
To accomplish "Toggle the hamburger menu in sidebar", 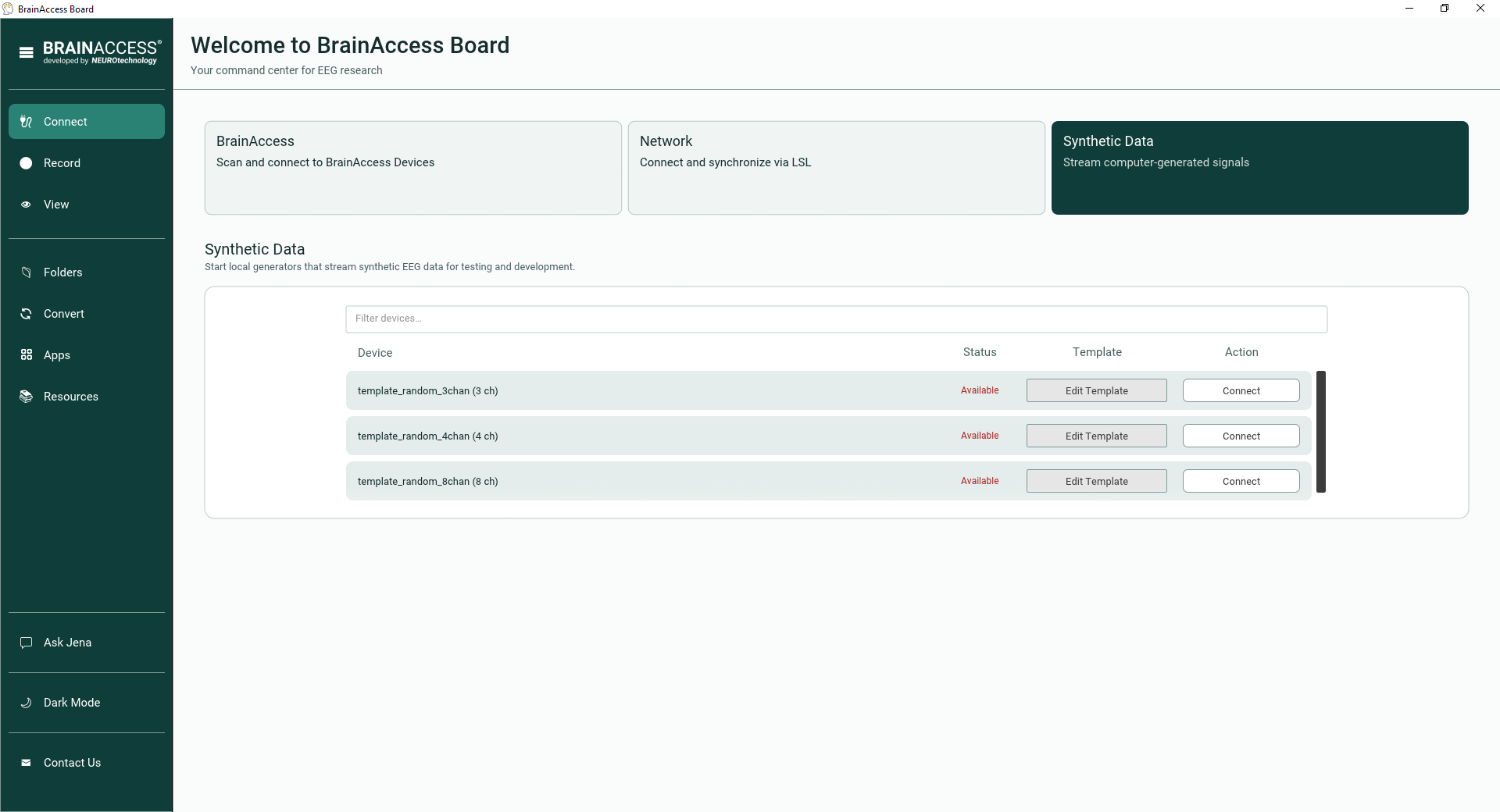I will (x=27, y=52).
